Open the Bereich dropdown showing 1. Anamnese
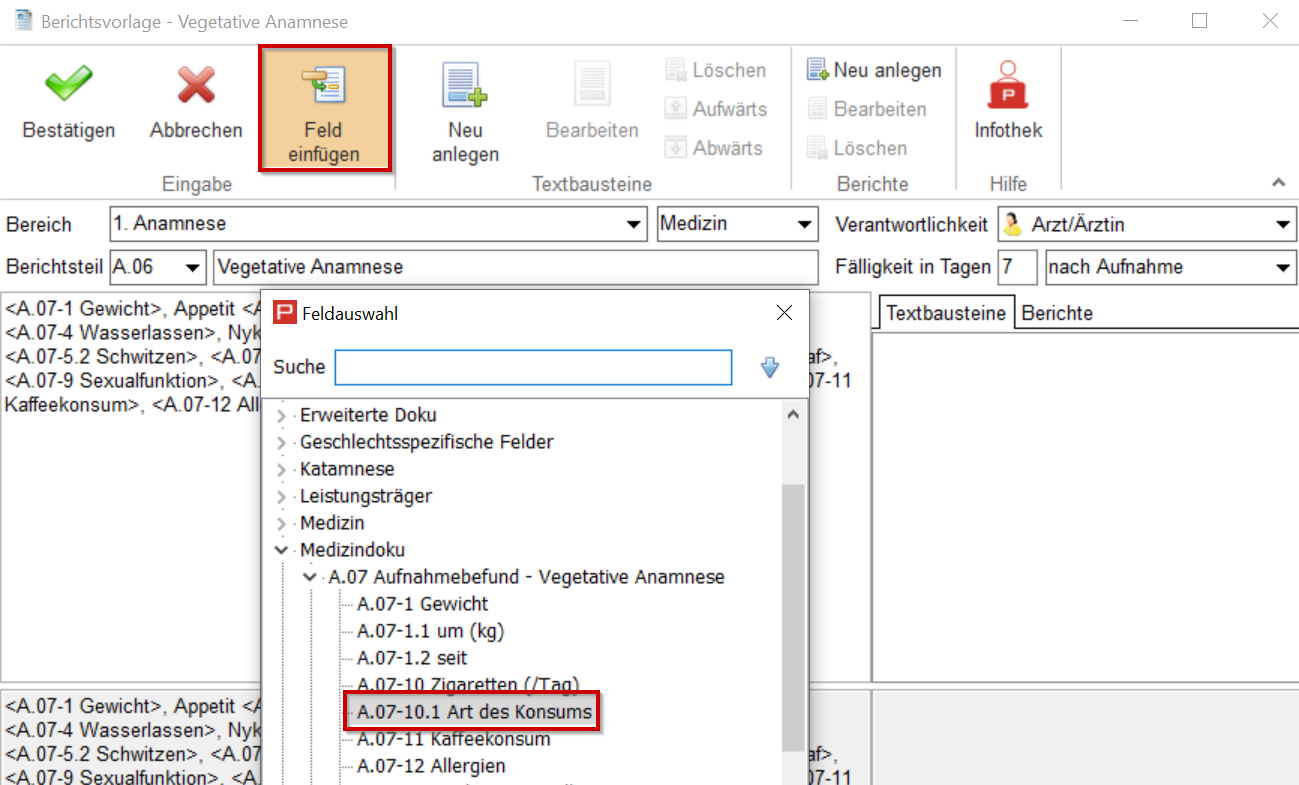This screenshot has width=1299, height=785. point(634,225)
